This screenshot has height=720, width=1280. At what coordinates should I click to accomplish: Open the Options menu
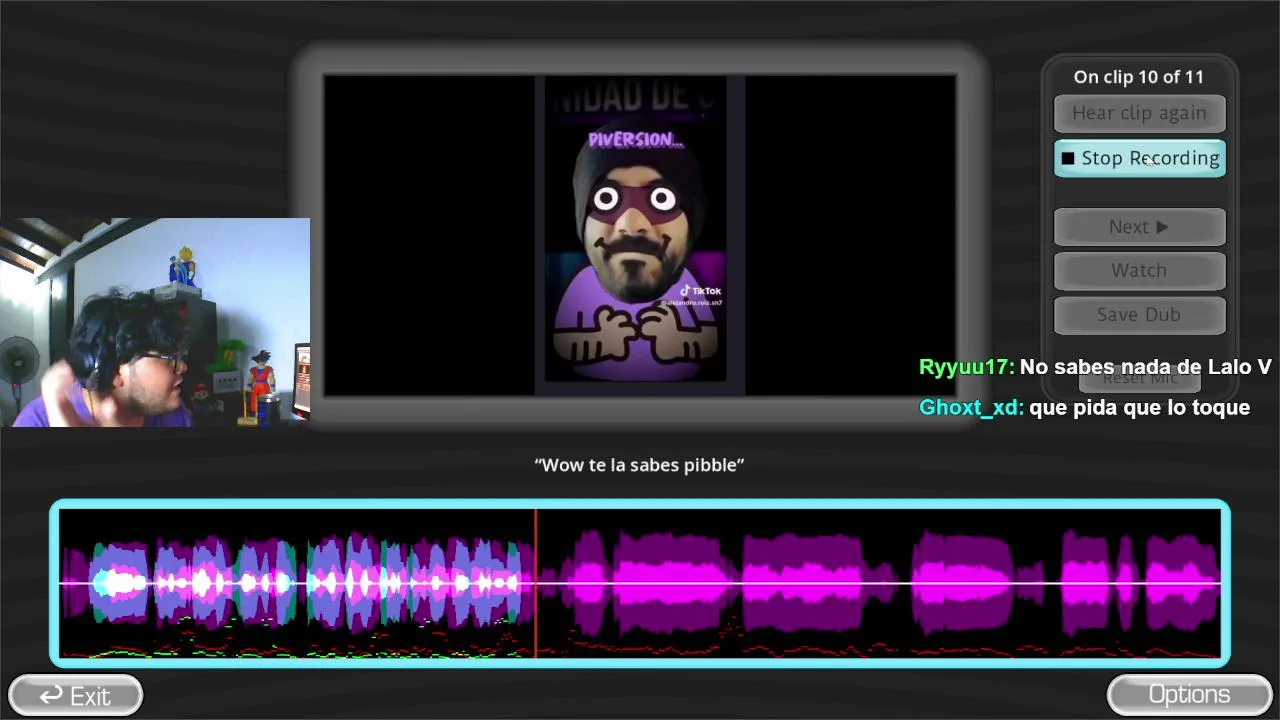(1189, 694)
